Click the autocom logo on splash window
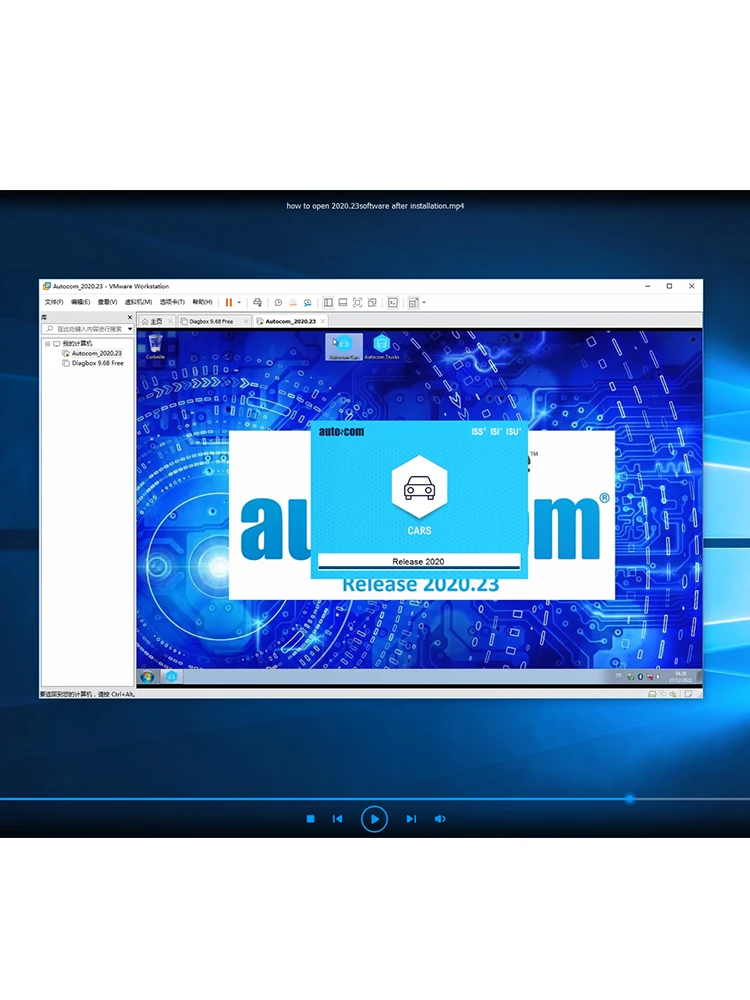This screenshot has height=1000, width=750. tap(342, 432)
